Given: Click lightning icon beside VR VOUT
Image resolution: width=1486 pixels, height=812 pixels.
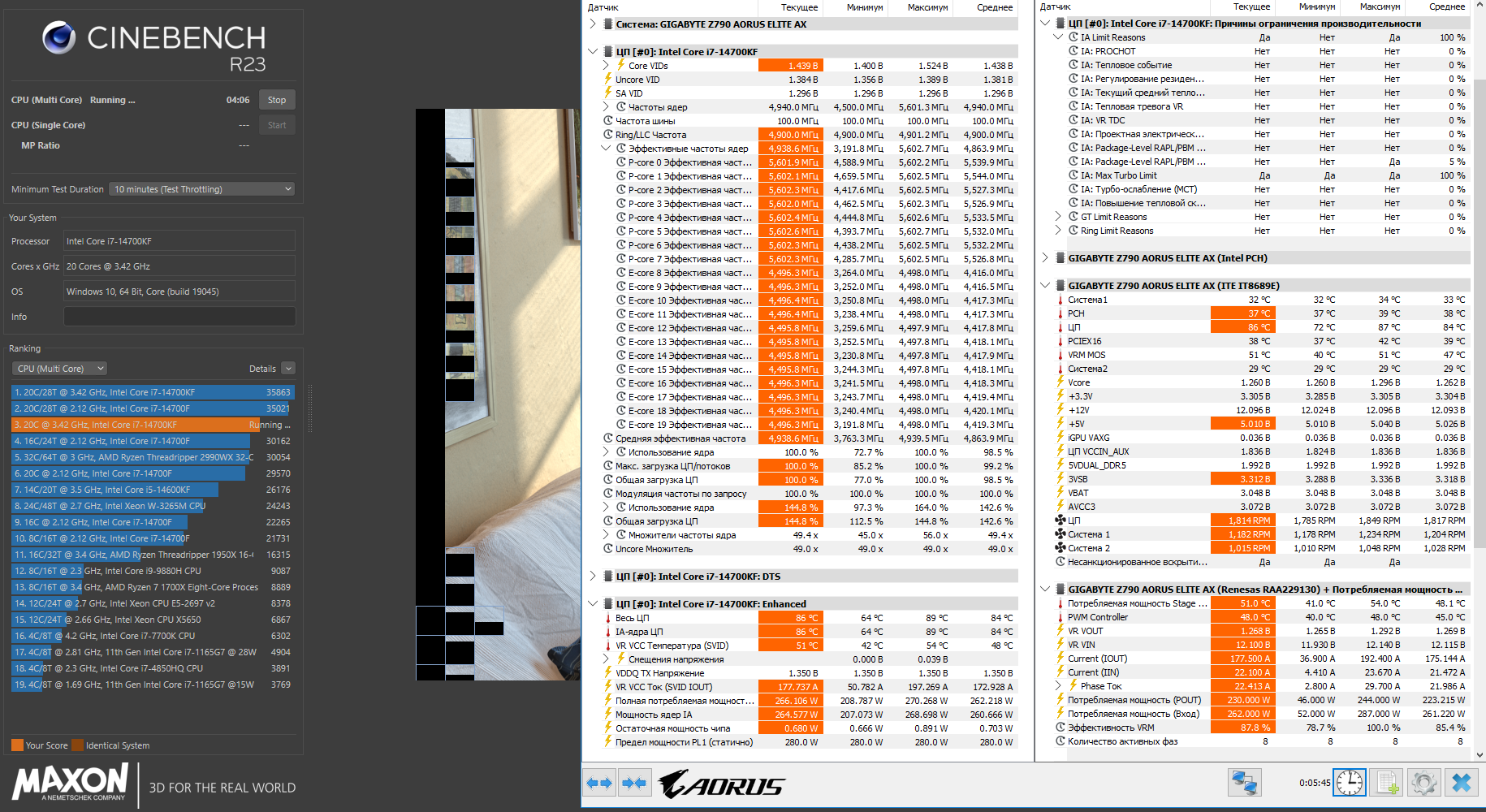Looking at the screenshot, I should 1060,631.
